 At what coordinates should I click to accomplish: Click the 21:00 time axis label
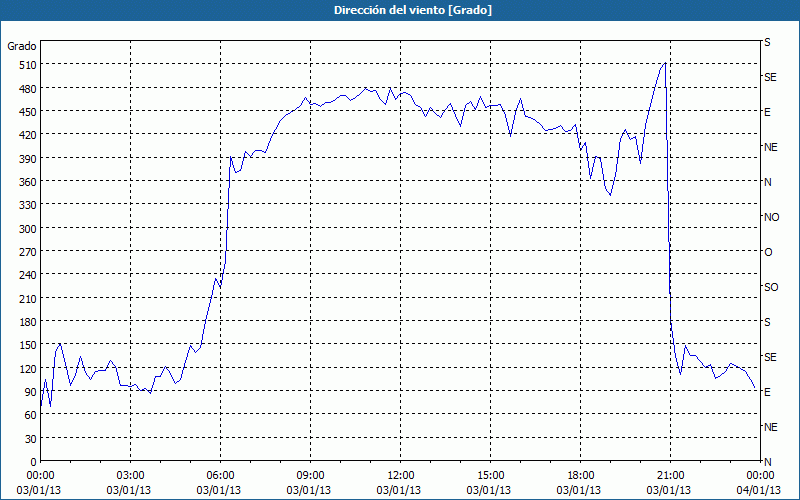click(x=670, y=476)
